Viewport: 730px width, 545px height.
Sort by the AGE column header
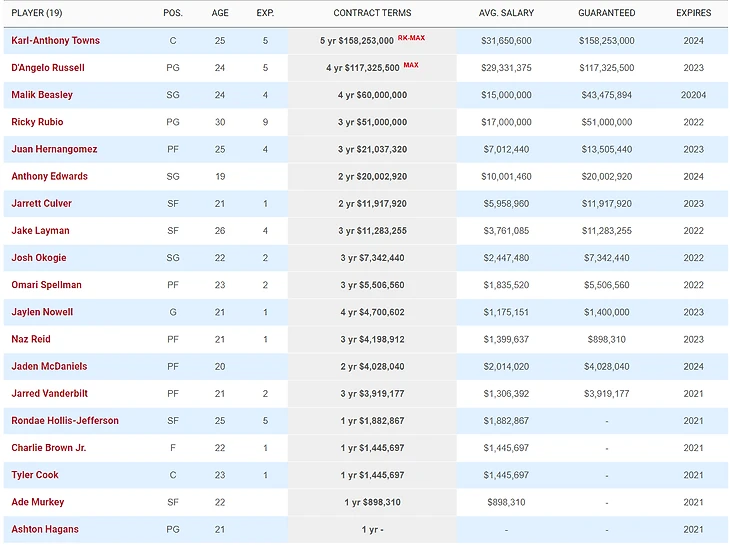[220, 13]
